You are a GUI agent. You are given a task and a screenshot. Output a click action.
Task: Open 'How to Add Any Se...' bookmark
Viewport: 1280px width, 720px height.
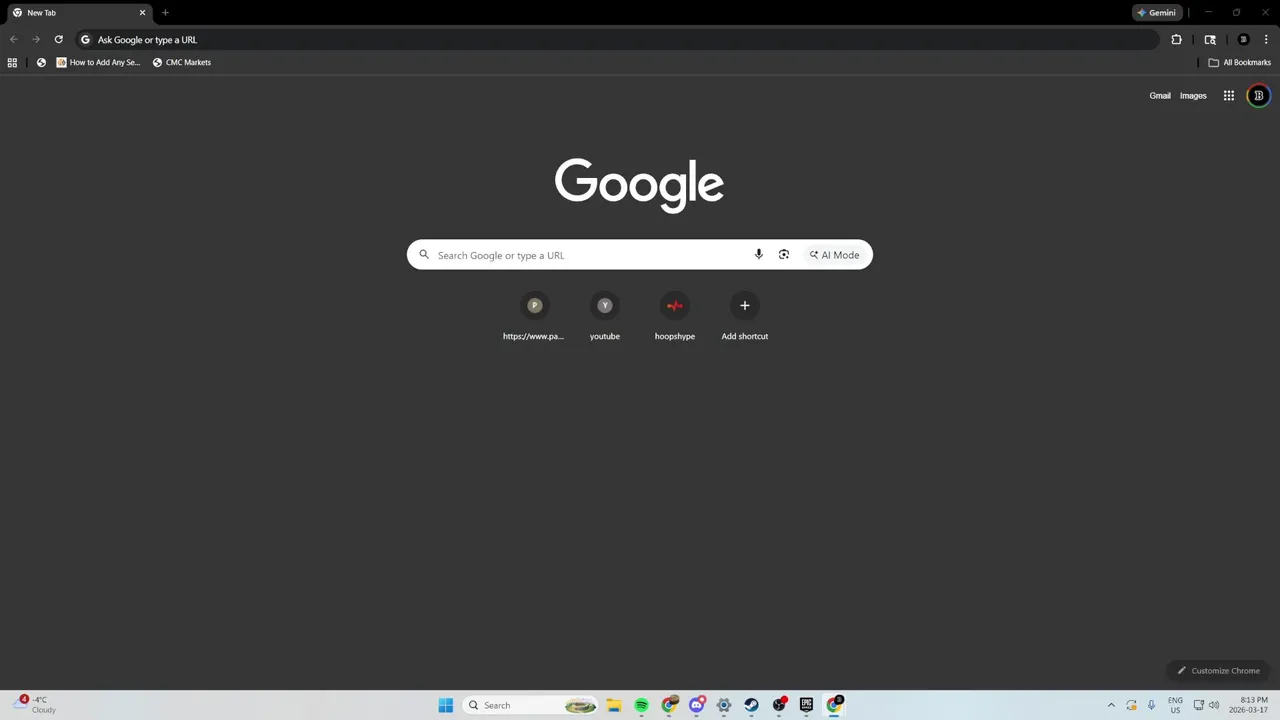pyautogui.click(x=98, y=62)
